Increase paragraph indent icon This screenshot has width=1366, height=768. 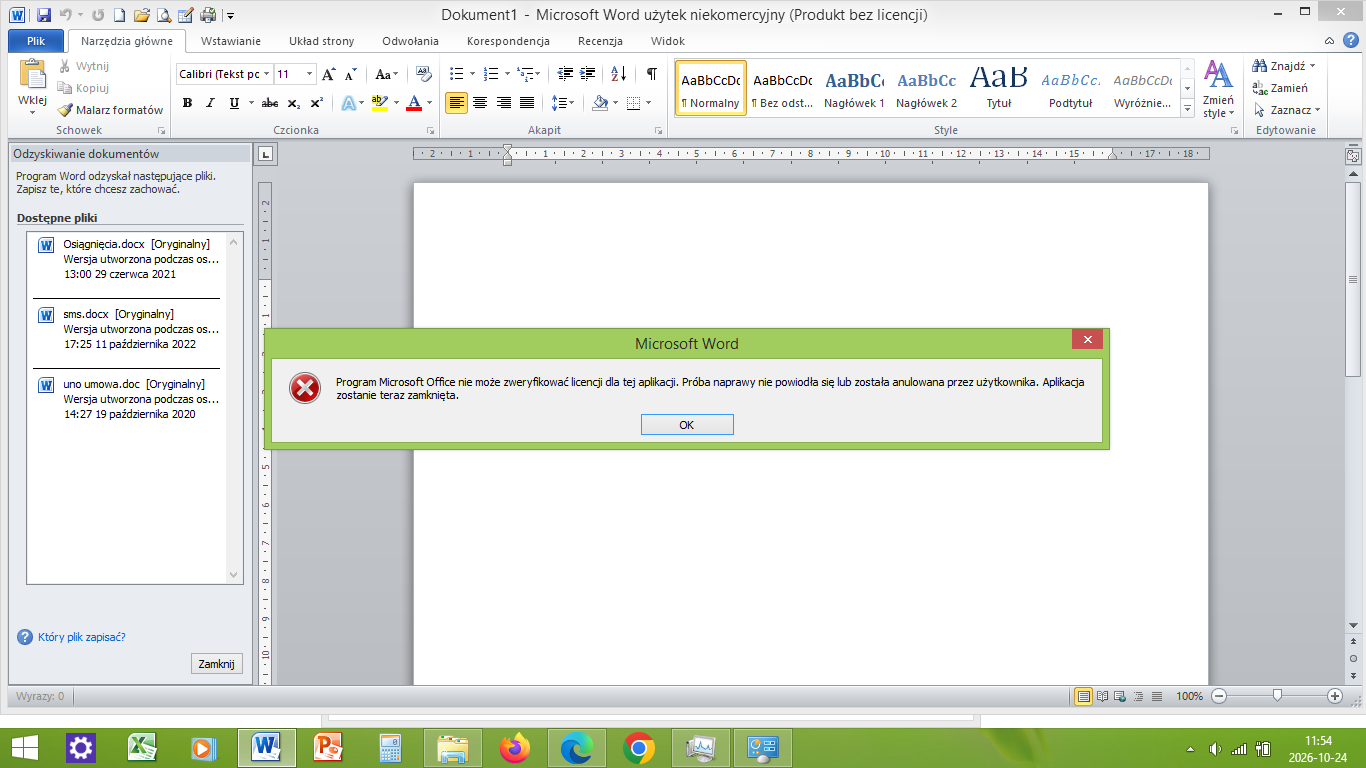pos(588,74)
